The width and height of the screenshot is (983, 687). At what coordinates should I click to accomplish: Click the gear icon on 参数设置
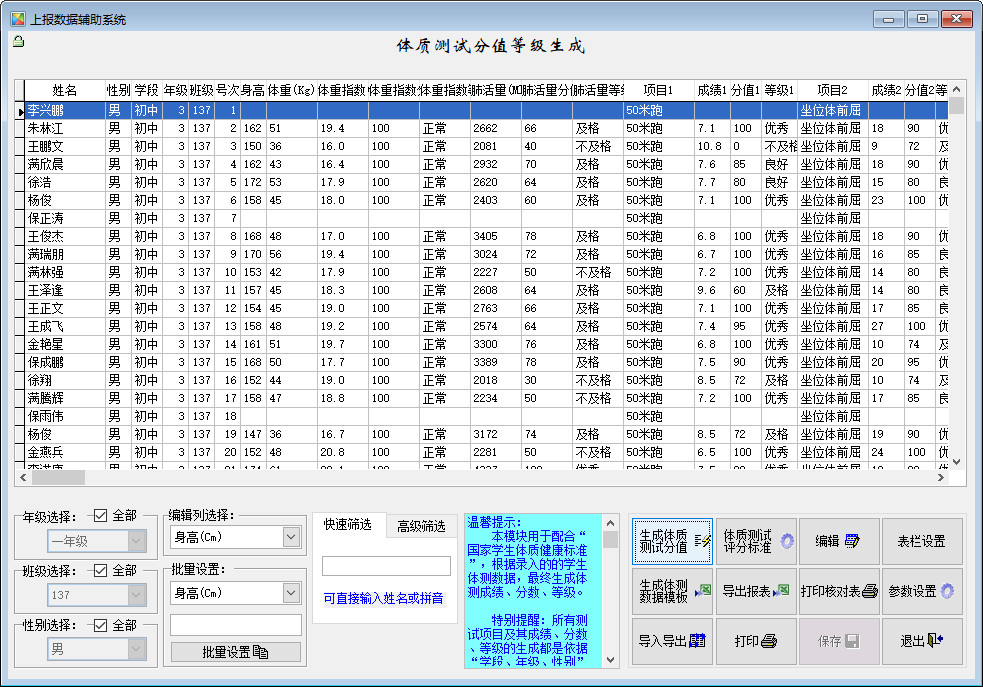coord(947,591)
